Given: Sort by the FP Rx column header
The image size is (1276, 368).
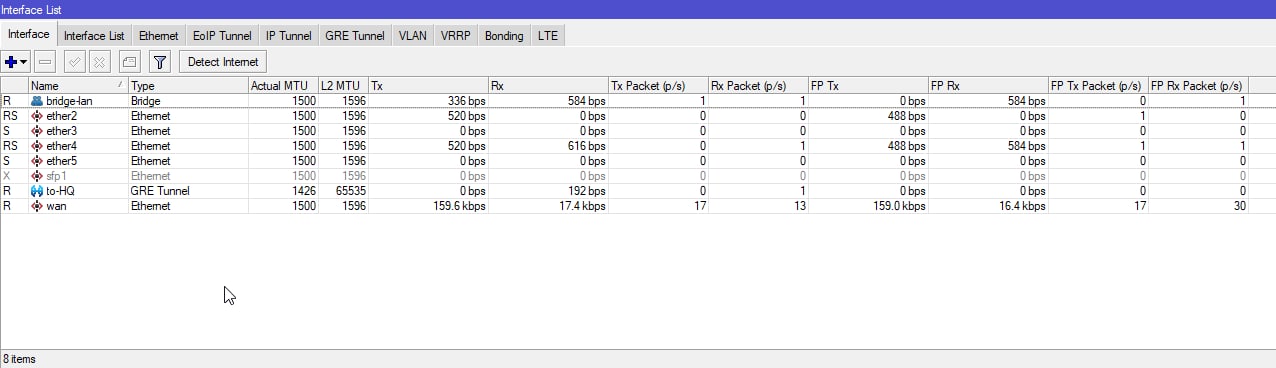Looking at the screenshot, I should tap(988, 86).
